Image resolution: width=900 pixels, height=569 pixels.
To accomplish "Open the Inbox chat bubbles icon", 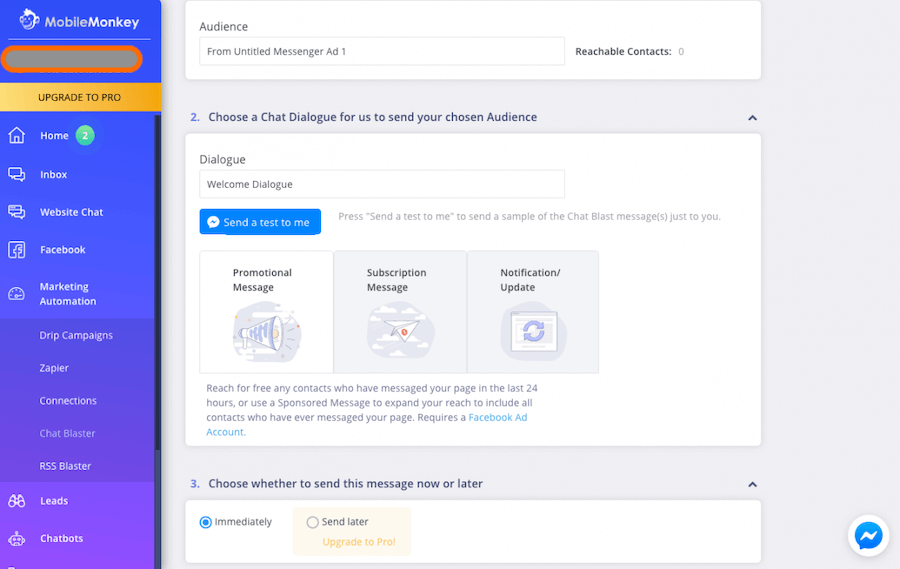I will tap(17, 174).
